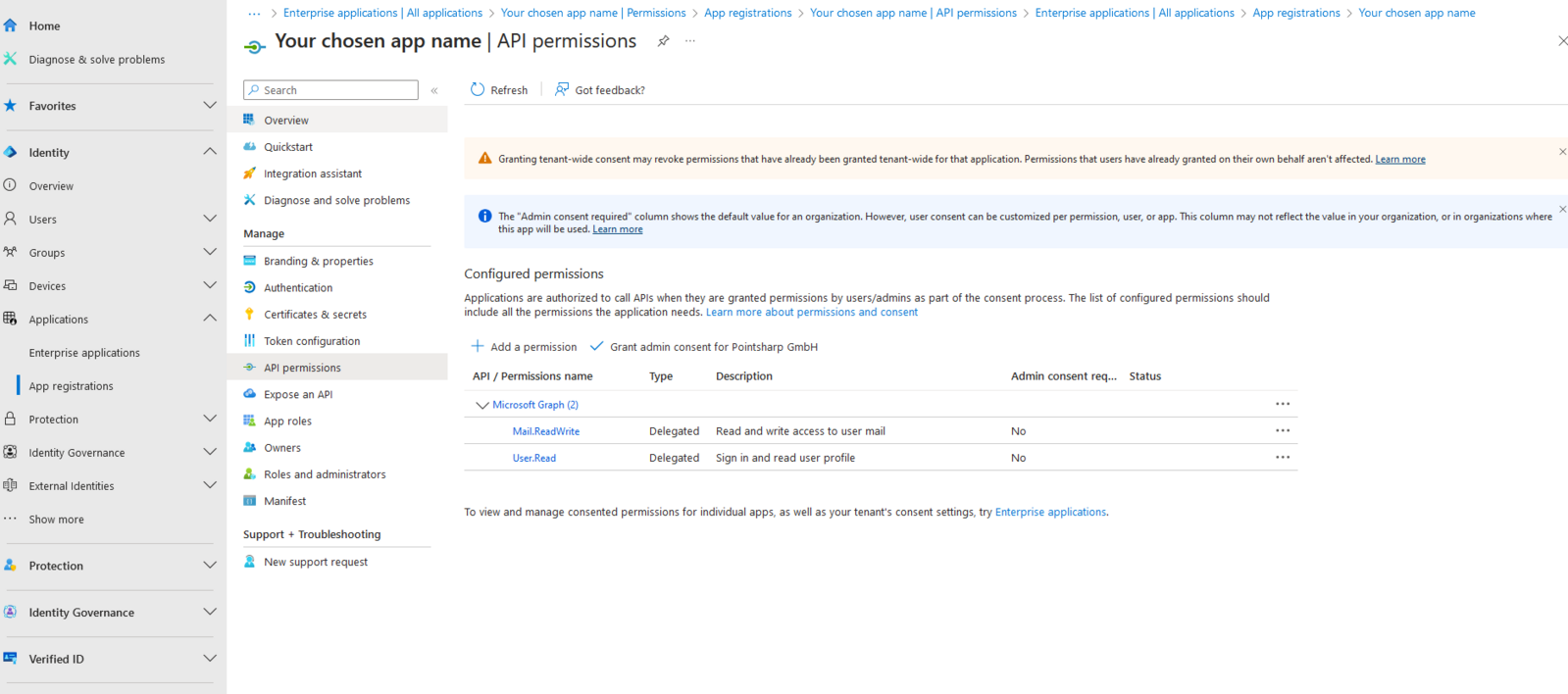The width and height of the screenshot is (1568, 694).
Task: Click the Quickstart cloud icon
Action: click(250, 146)
